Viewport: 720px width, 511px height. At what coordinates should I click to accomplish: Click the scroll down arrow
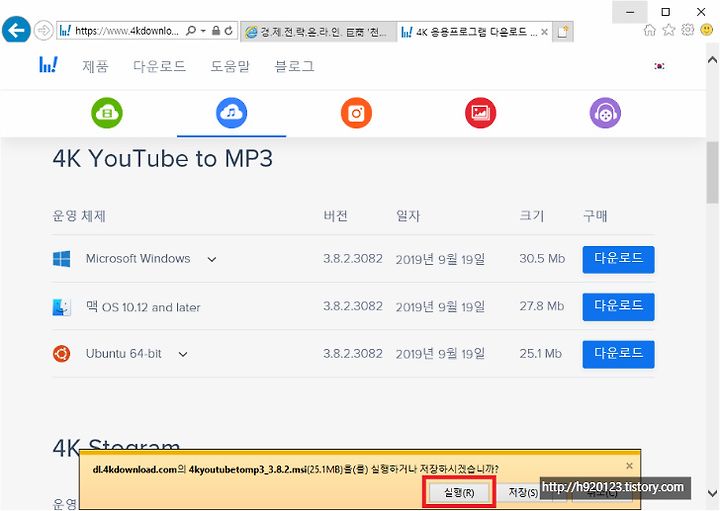pyautogui.click(x=712, y=494)
